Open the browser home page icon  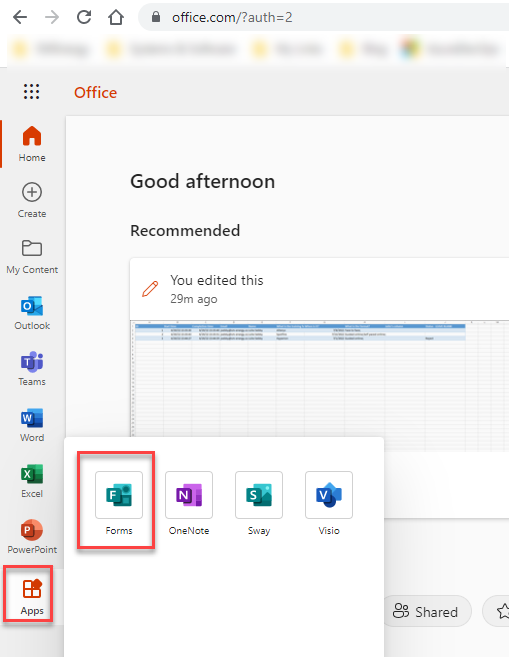click(x=116, y=17)
